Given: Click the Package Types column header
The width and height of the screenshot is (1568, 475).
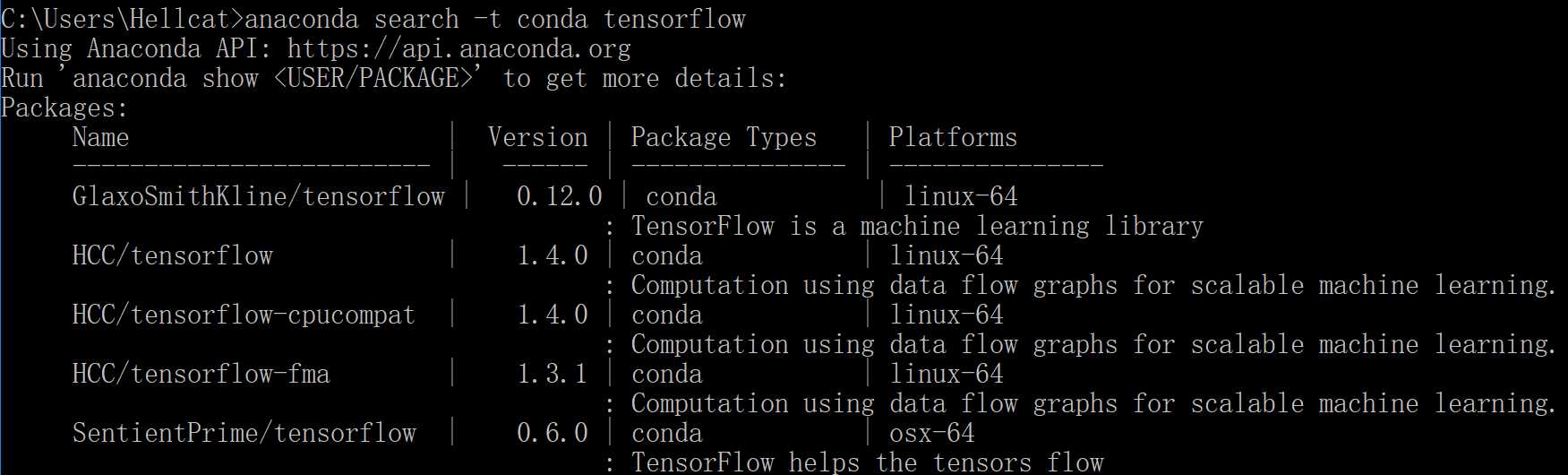Looking at the screenshot, I should tap(724, 138).
